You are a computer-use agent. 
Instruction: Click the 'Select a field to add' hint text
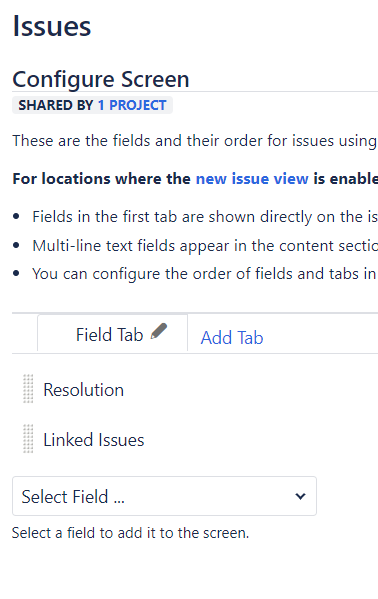coord(130,533)
